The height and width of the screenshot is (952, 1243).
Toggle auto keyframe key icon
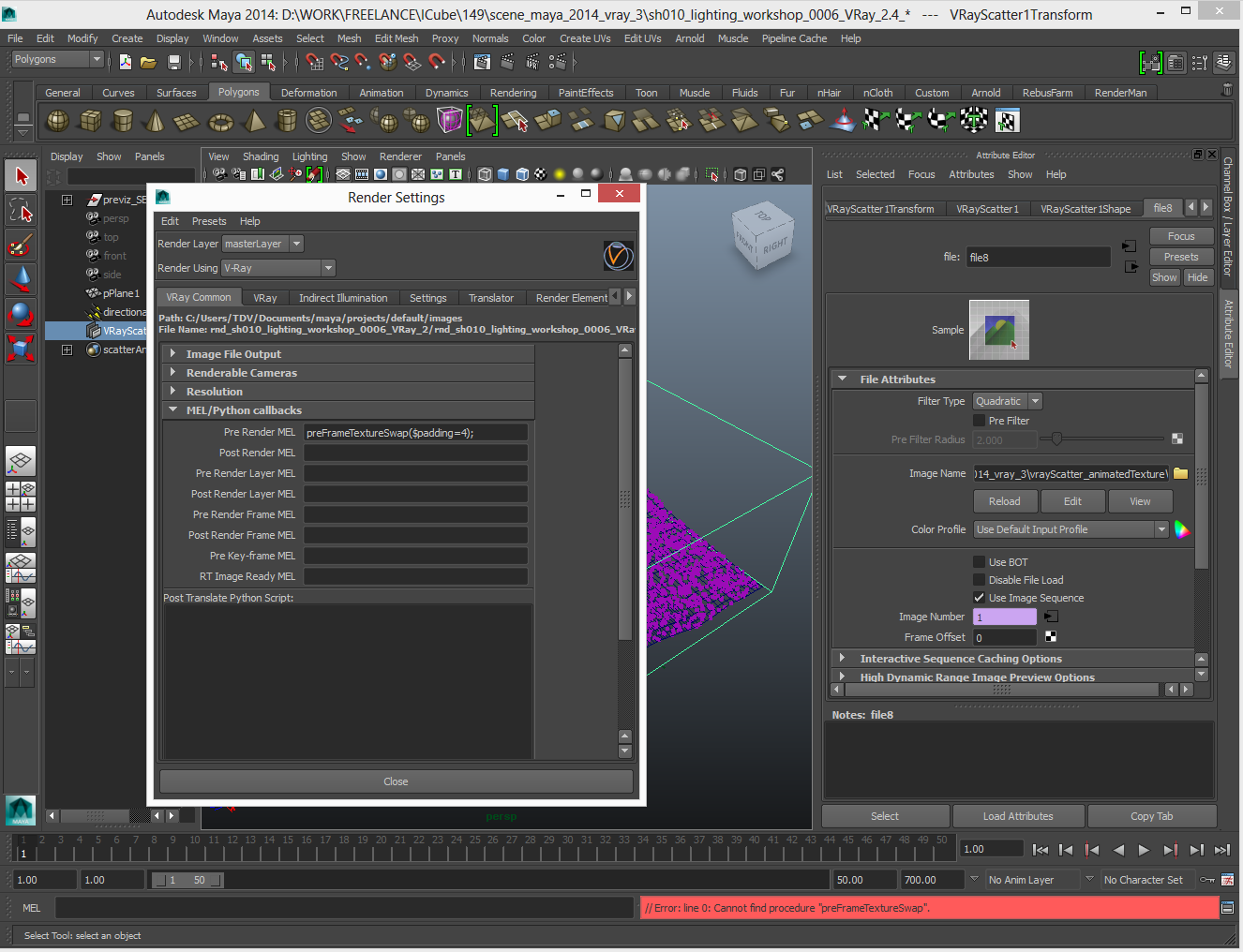pos(1207,880)
